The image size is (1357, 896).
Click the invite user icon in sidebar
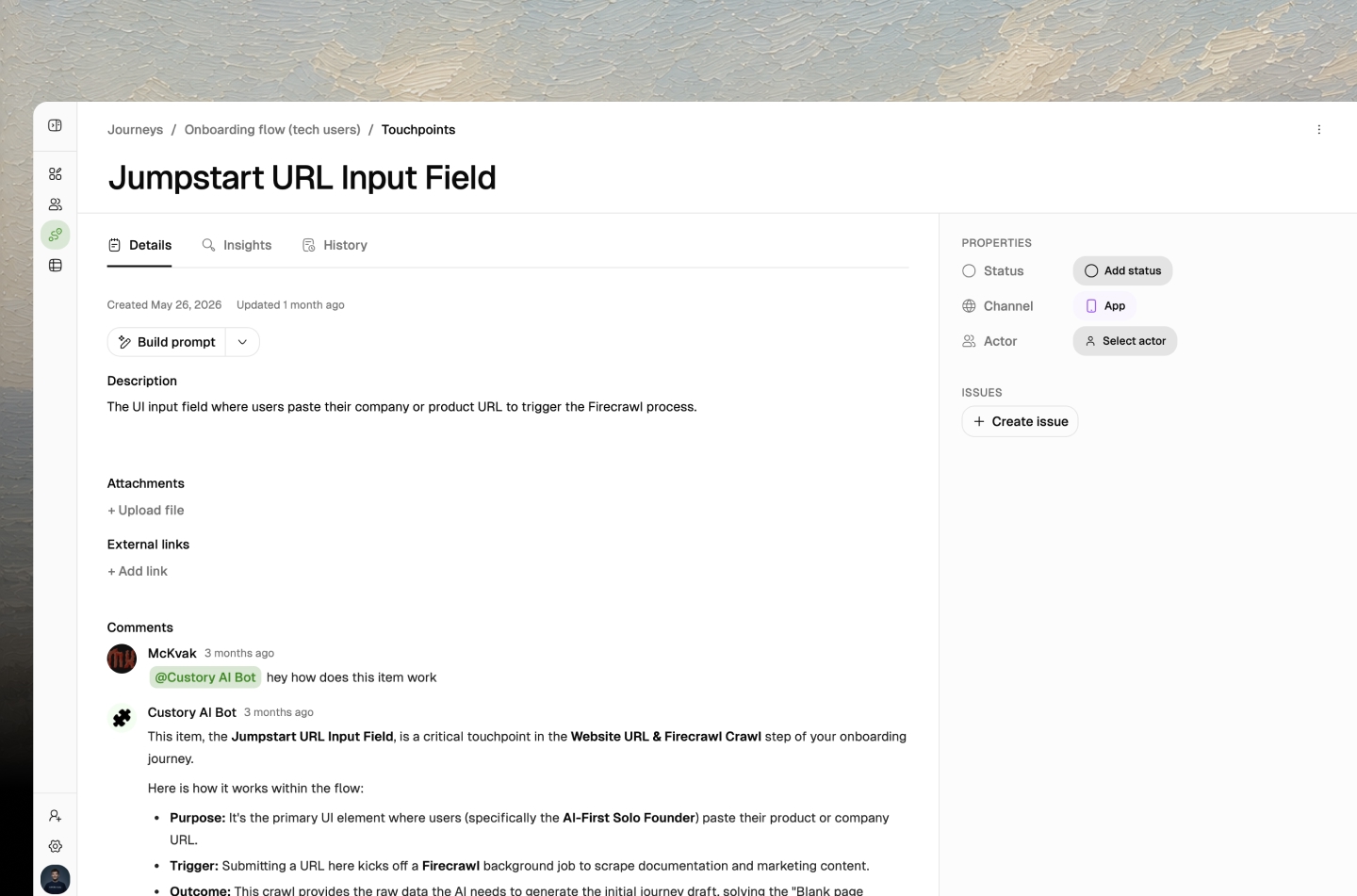56,816
